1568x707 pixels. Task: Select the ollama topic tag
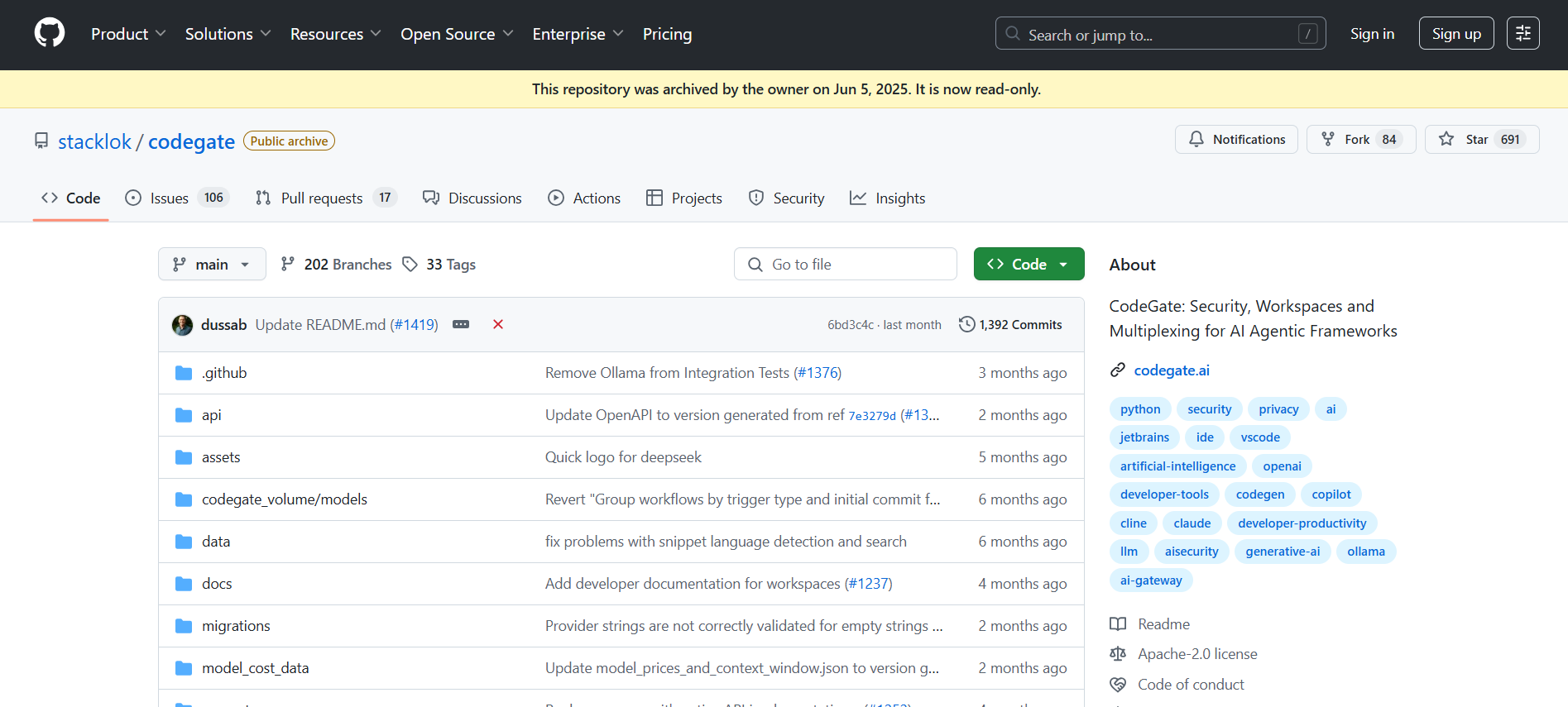[x=1366, y=552]
